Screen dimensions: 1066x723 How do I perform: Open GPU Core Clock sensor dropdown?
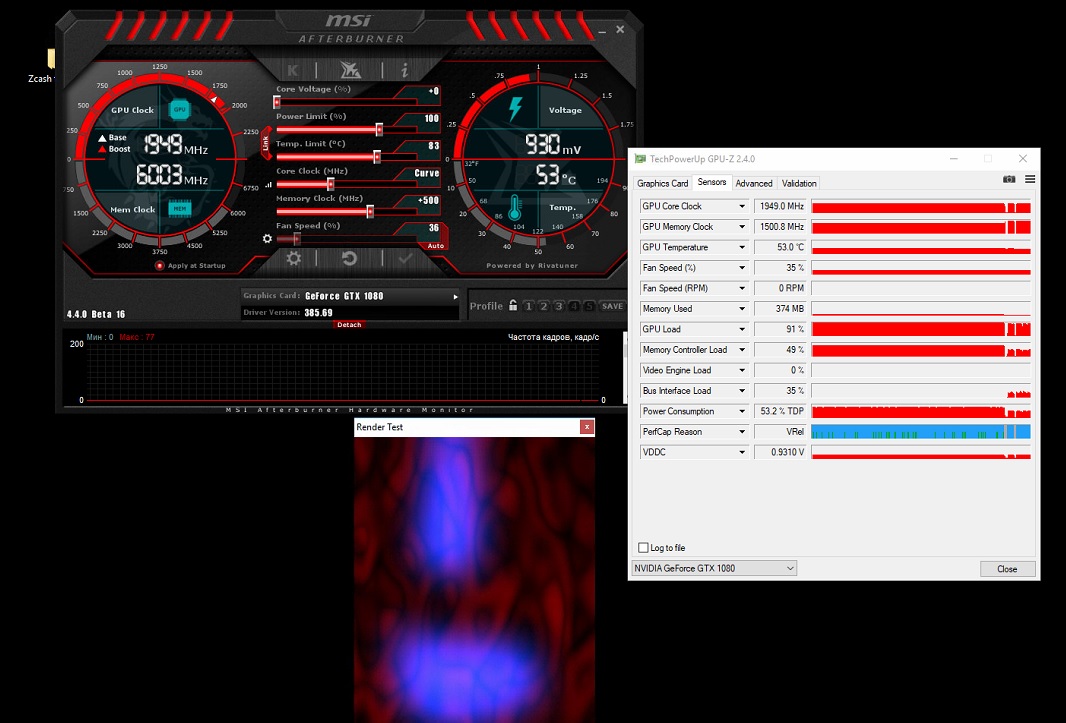pos(742,206)
